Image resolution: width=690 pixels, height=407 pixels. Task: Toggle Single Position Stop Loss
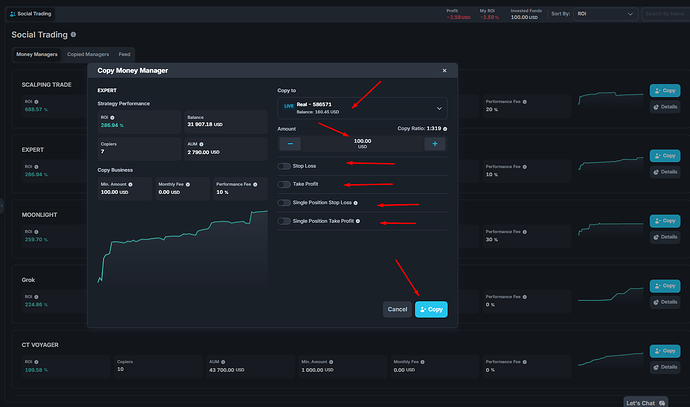click(284, 203)
